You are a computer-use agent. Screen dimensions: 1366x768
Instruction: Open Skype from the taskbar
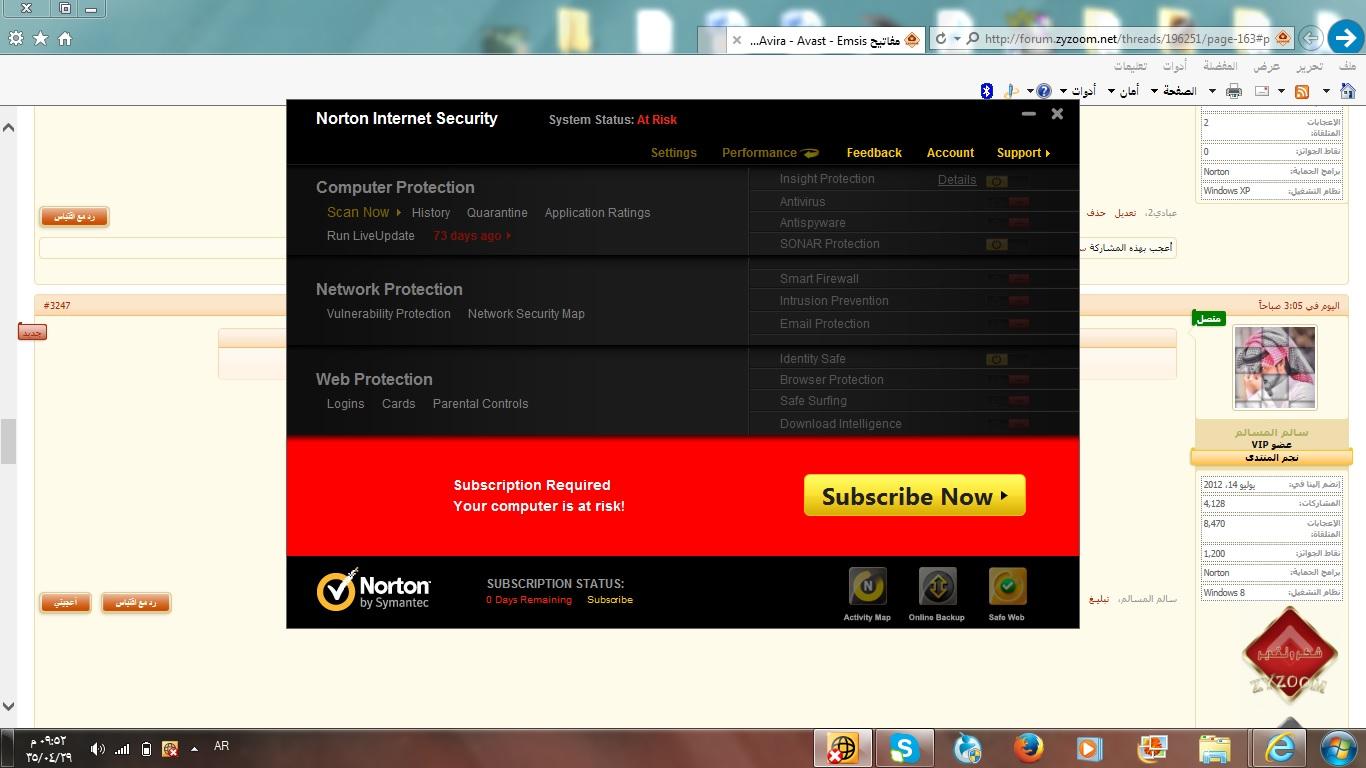[x=904, y=748]
